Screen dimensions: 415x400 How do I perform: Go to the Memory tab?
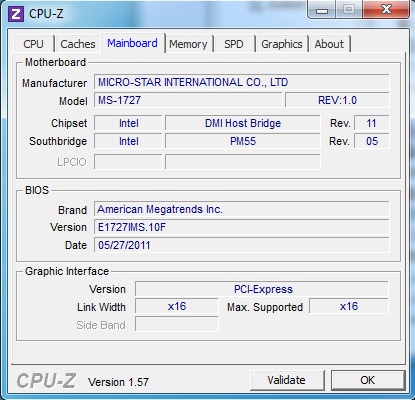pos(188,44)
